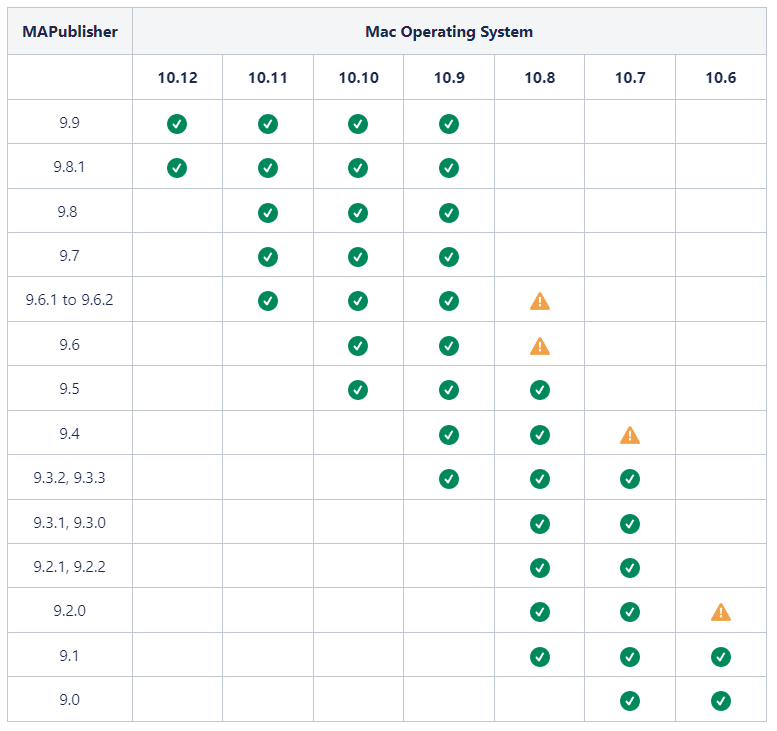This screenshot has height=731, width=777.
Task: Click the 9.8.1 version row label
Action: (69, 167)
